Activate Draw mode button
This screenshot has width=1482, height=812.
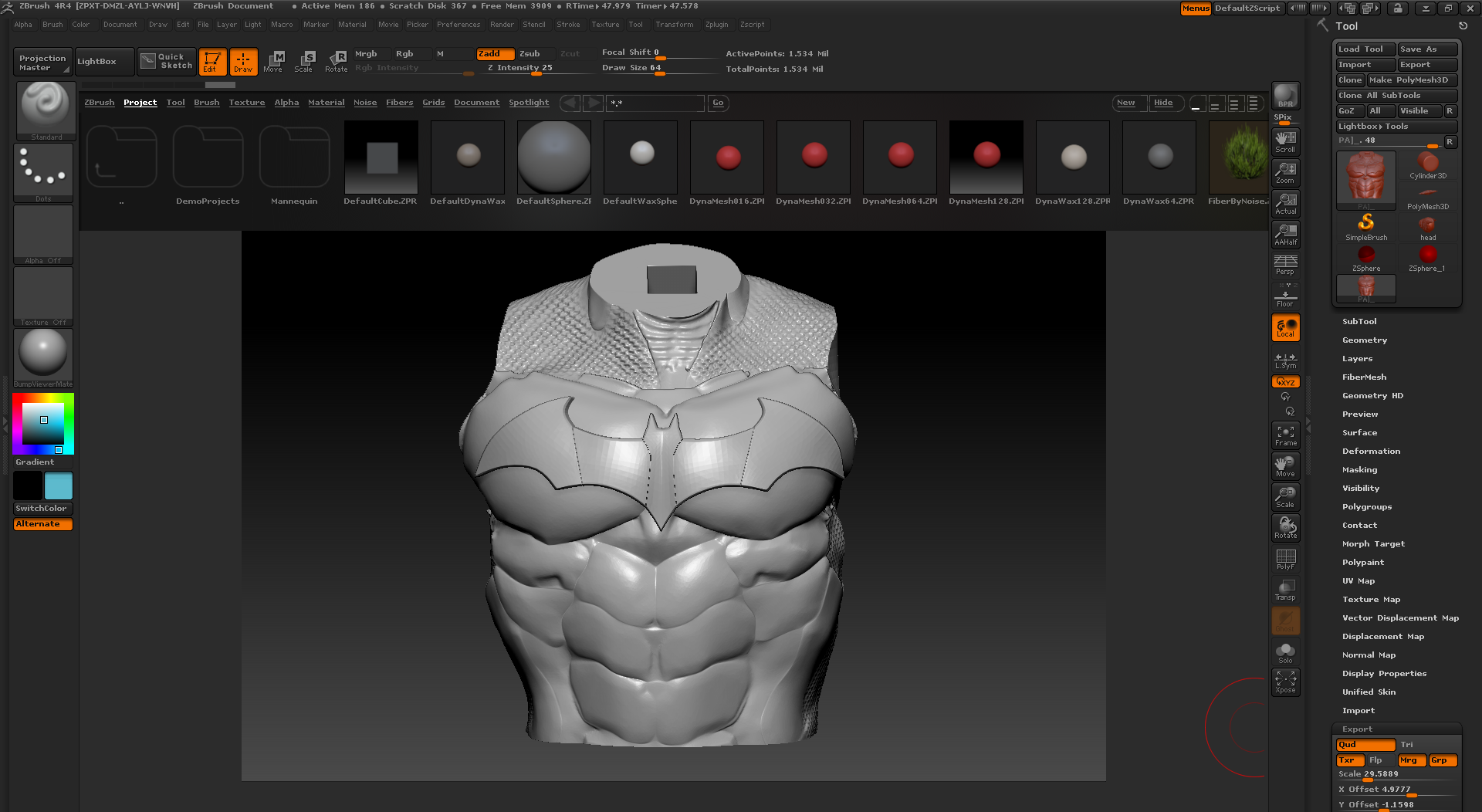tap(243, 62)
